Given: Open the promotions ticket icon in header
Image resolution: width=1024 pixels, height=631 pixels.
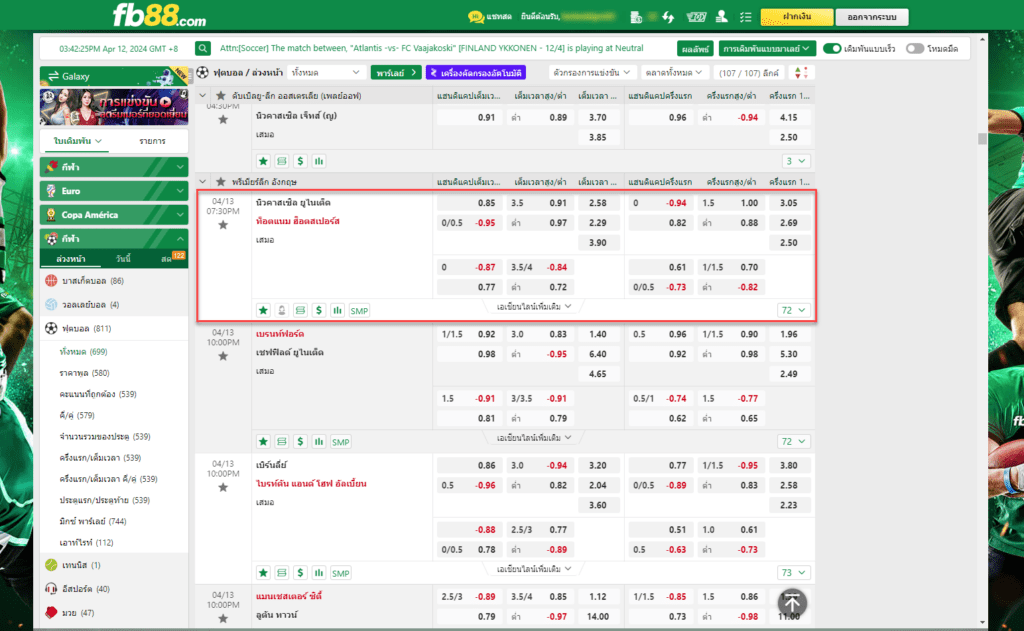Looking at the screenshot, I should pos(696,17).
